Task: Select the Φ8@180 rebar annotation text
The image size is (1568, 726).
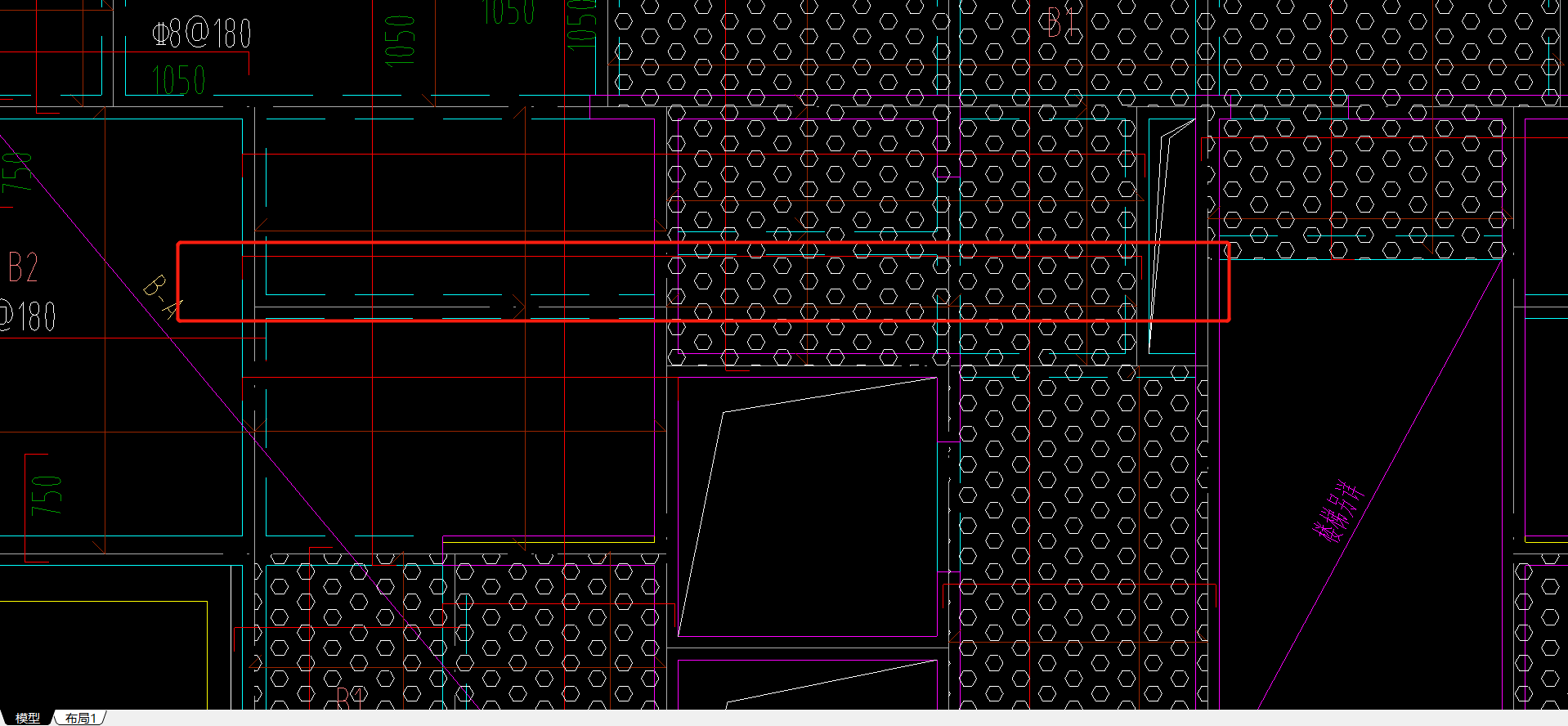Action: pyautogui.click(x=201, y=34)
